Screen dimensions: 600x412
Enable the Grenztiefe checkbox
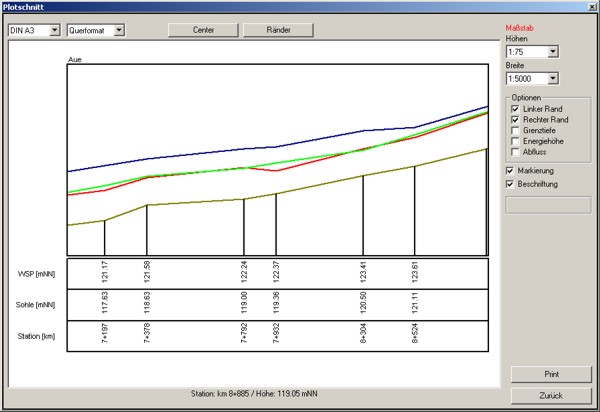click(x=515, y=130)
